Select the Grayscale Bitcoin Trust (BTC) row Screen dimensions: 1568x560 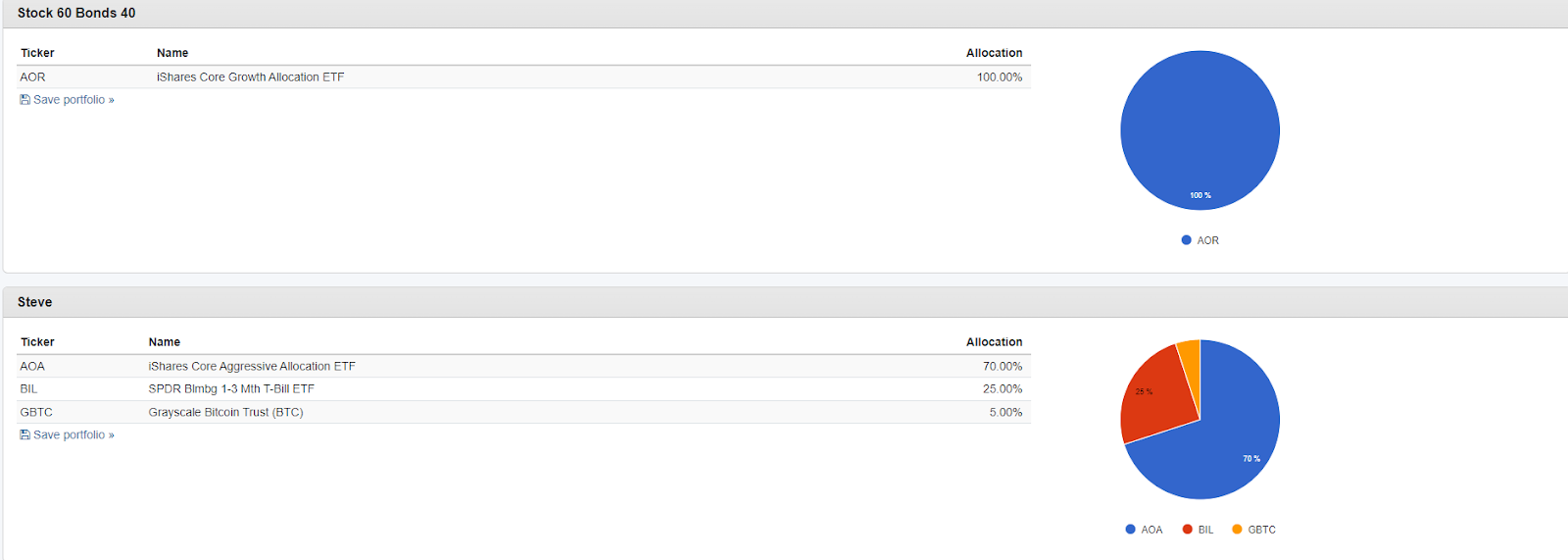coord(523,413)
